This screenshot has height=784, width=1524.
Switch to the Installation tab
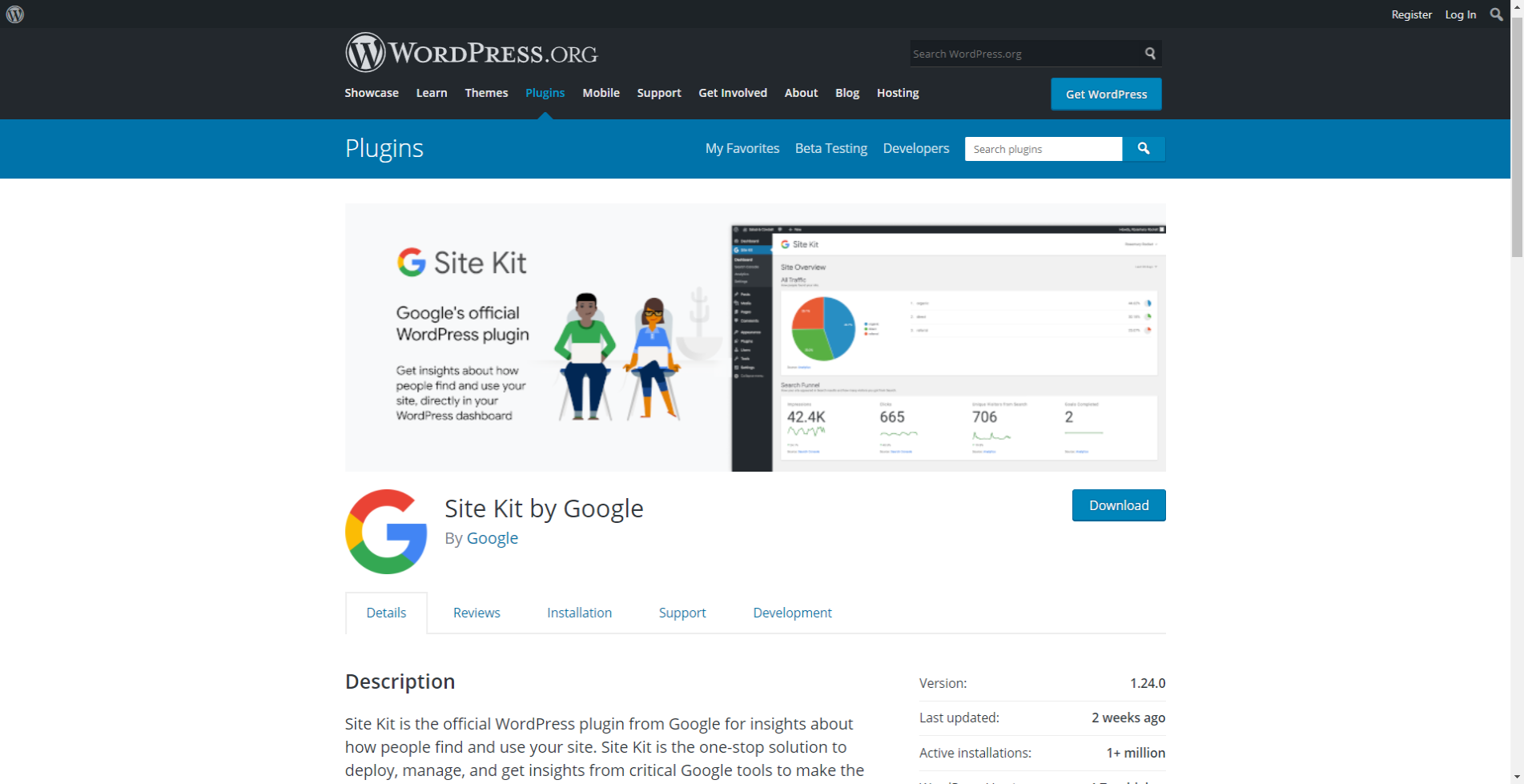580,613
